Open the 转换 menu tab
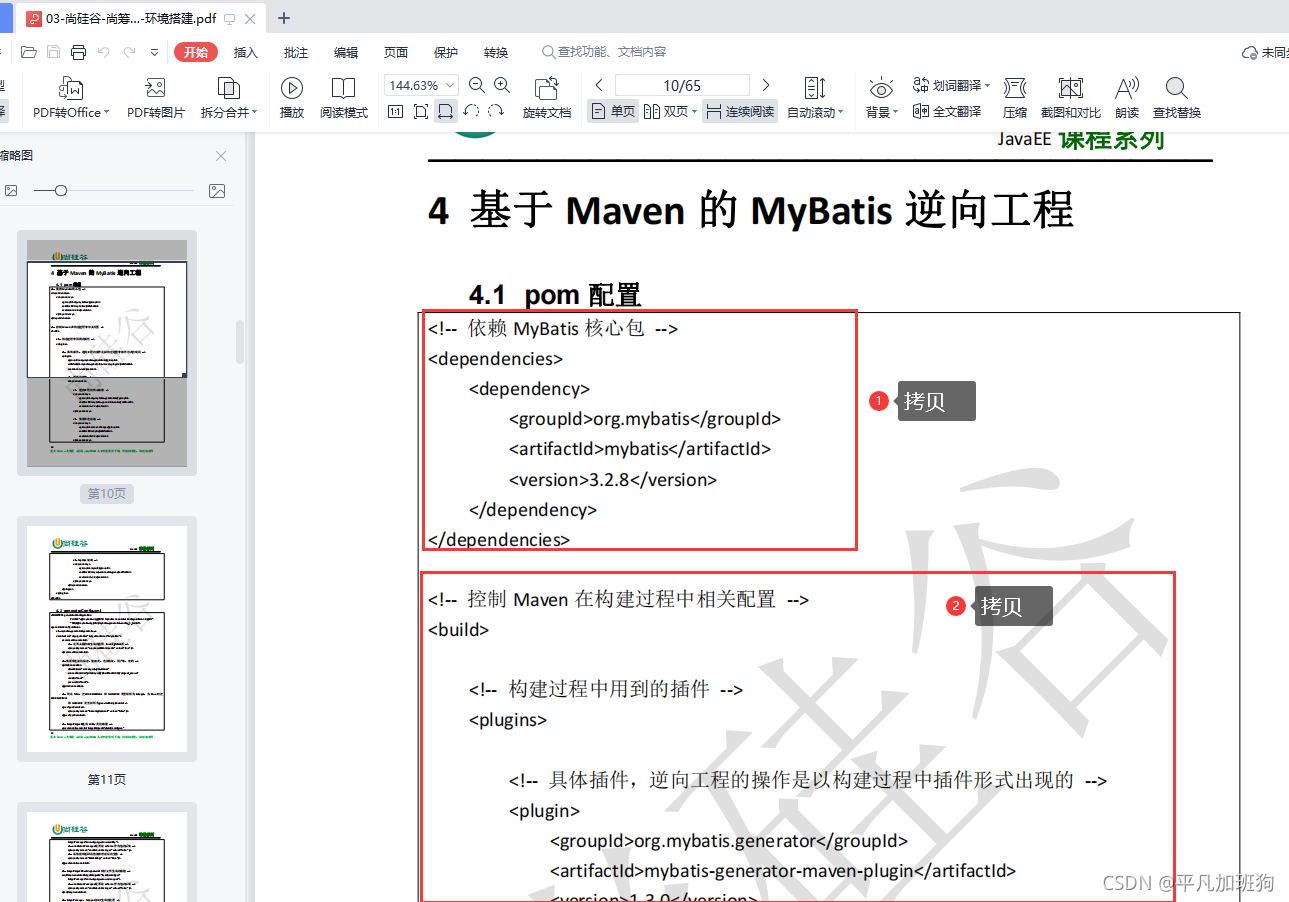Screen dimensions: 1289x902 pyautogui.click(x=496, y=52)
